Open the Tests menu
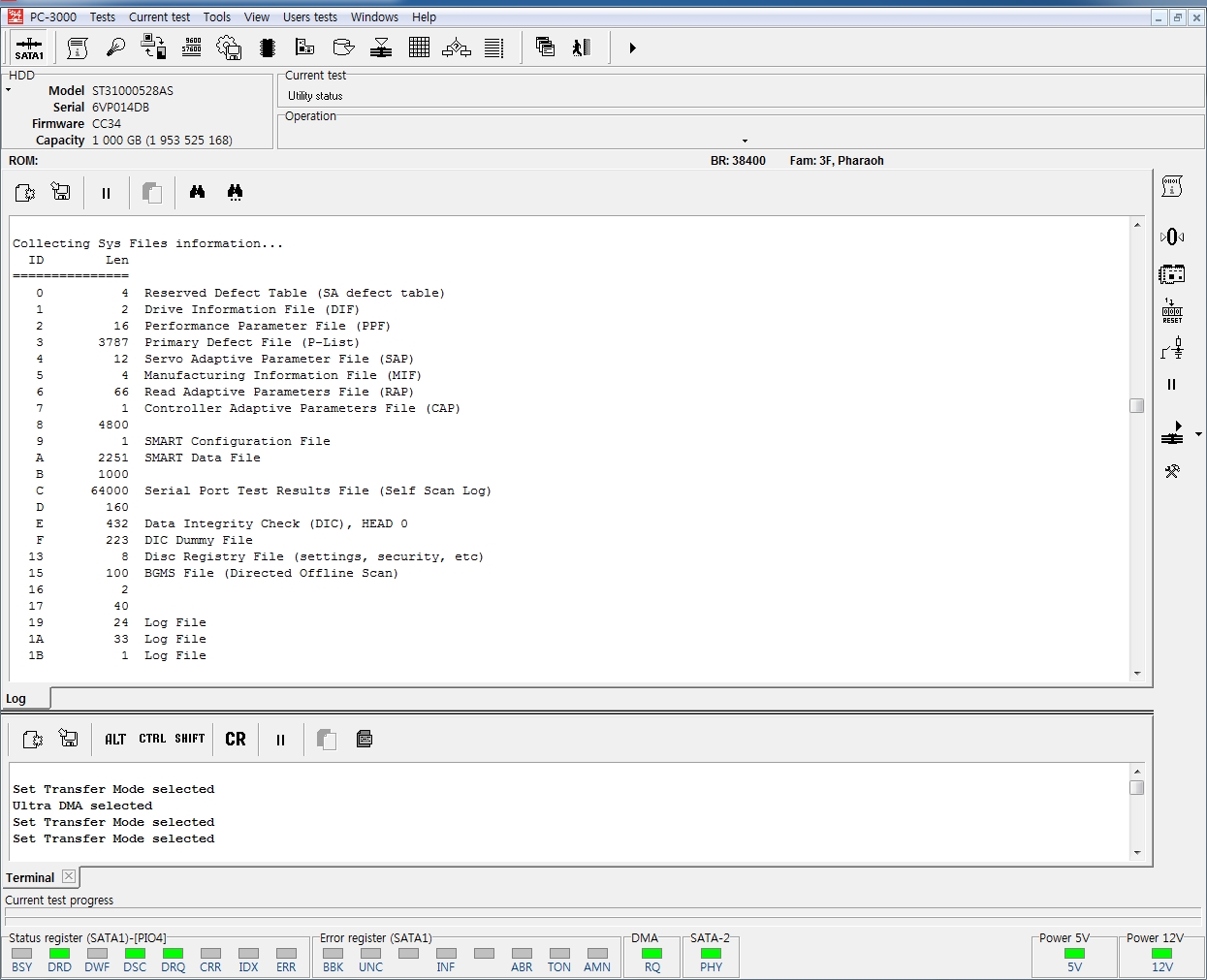This screenshot has width=1207, height=980. click(103, 16)
